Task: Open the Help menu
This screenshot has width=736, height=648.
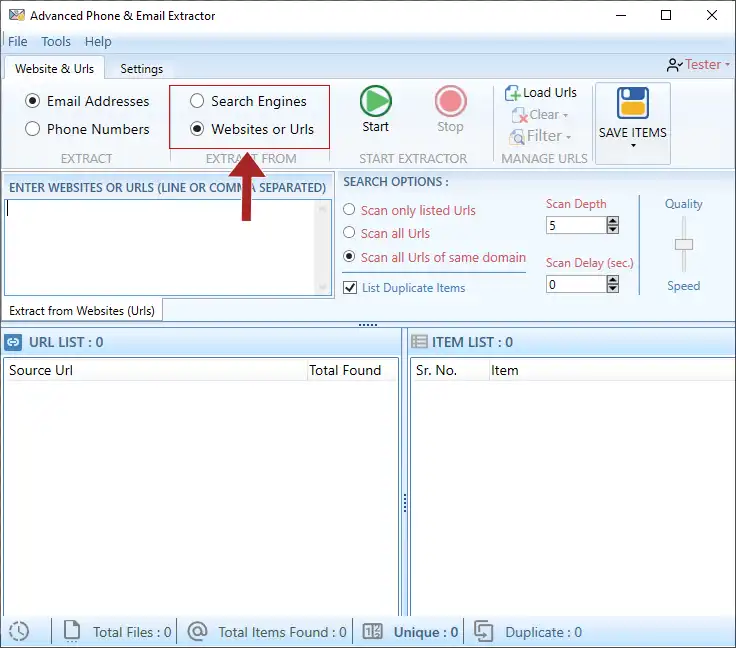Action: pyautogui.click(x=98, y=41)
